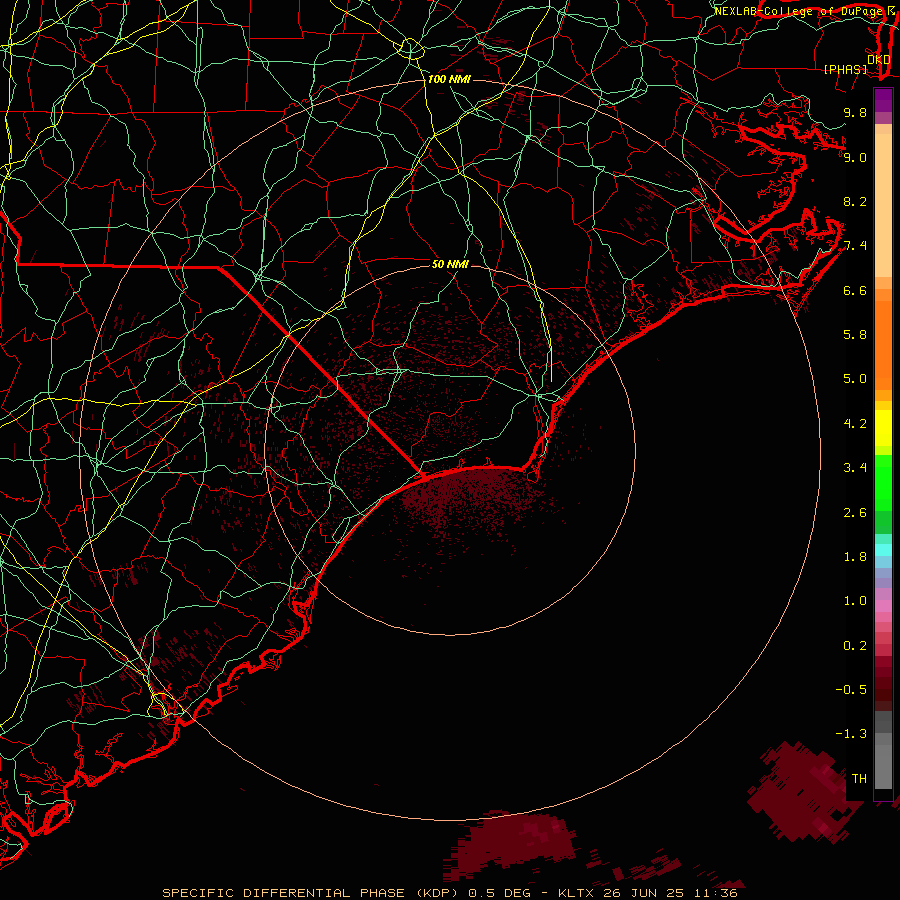Pick the yellow color bar segment
The width and height of the screenshot is (900, 900).
[883, 428]
